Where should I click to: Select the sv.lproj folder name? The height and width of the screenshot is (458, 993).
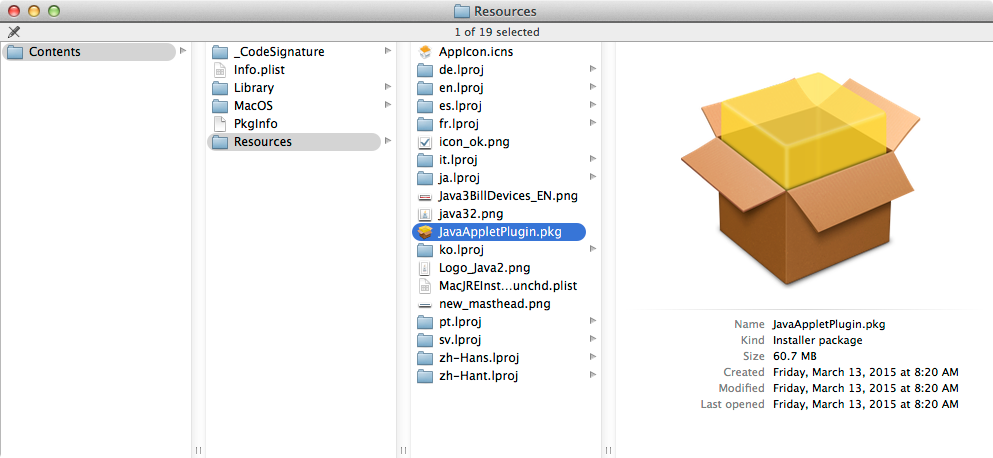coord(460,340)
